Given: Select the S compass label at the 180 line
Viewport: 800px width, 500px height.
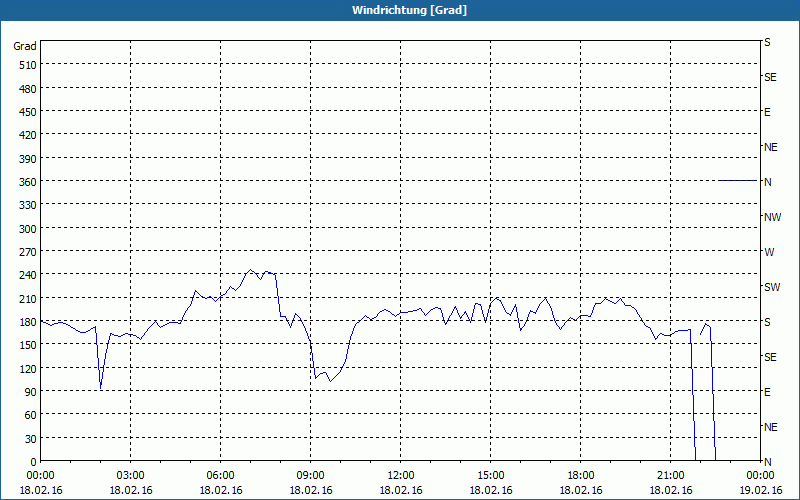Looking at the screenshot, I should pos(767,322).
